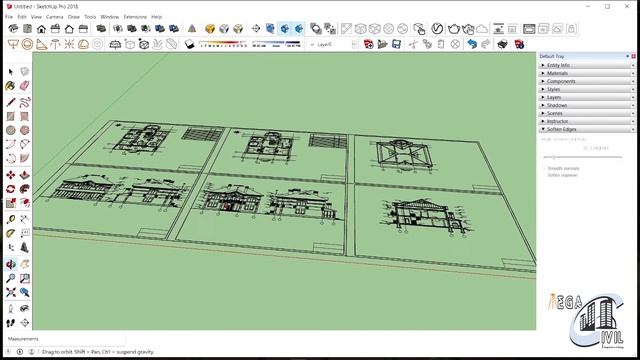Select the Protractor tool
This screenshot has width=640, height=360.
(x=11, y=233)
